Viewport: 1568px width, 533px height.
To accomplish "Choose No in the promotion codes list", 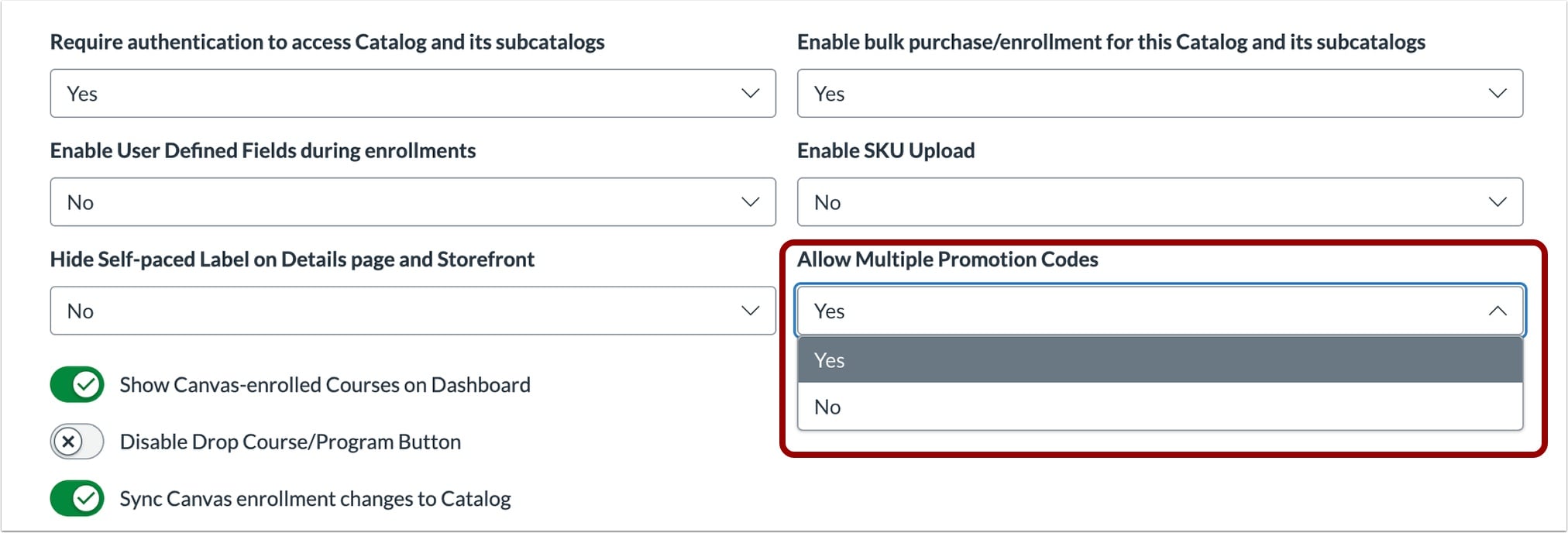I will pyautogui.click(x=1159, y=407).
